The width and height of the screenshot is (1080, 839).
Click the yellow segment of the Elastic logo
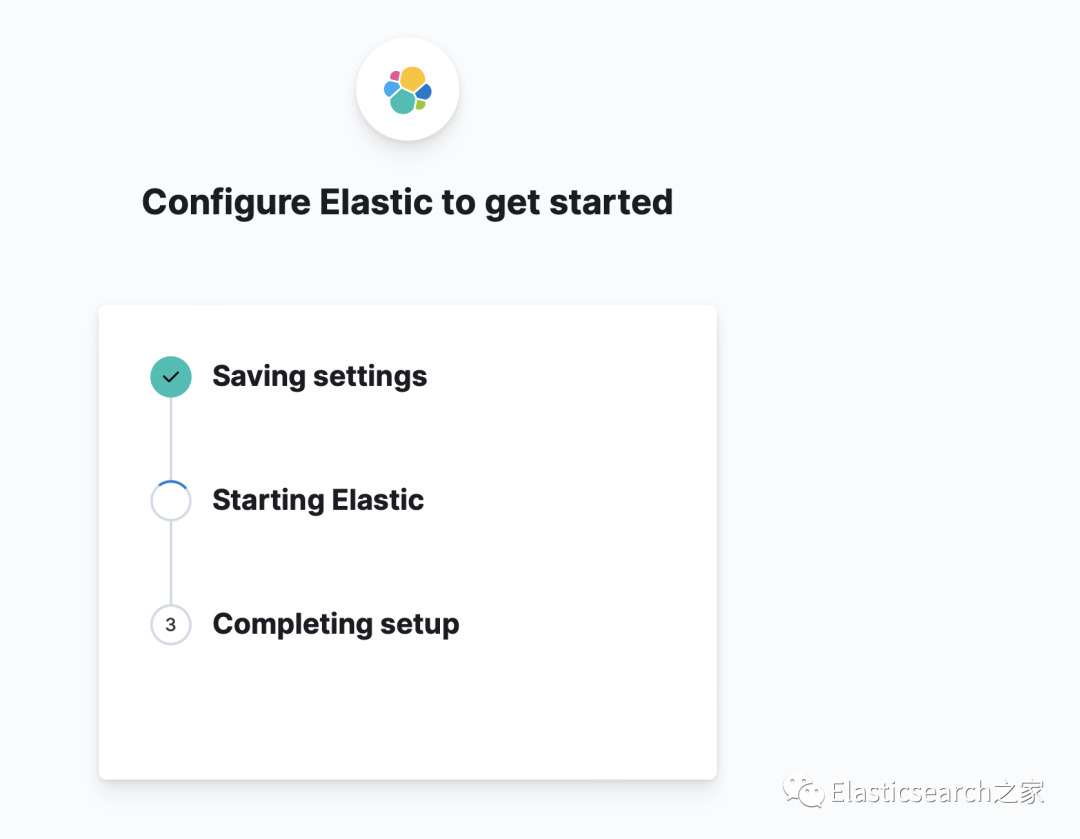[413, 78]
